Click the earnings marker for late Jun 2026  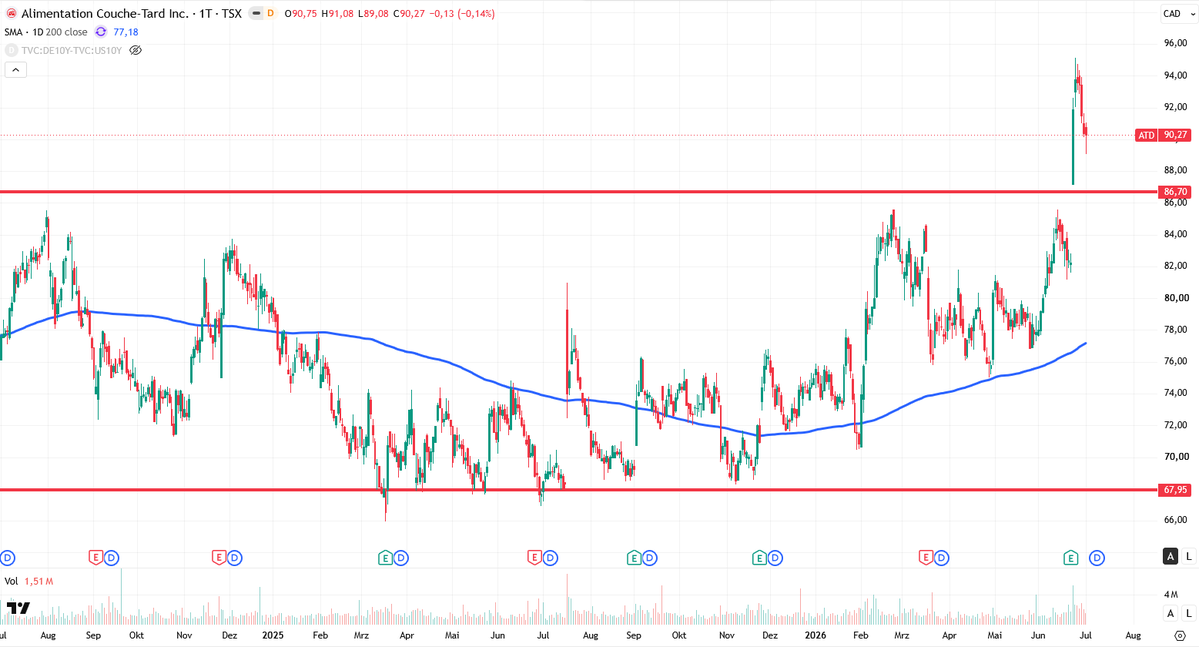coord(1071,558)
